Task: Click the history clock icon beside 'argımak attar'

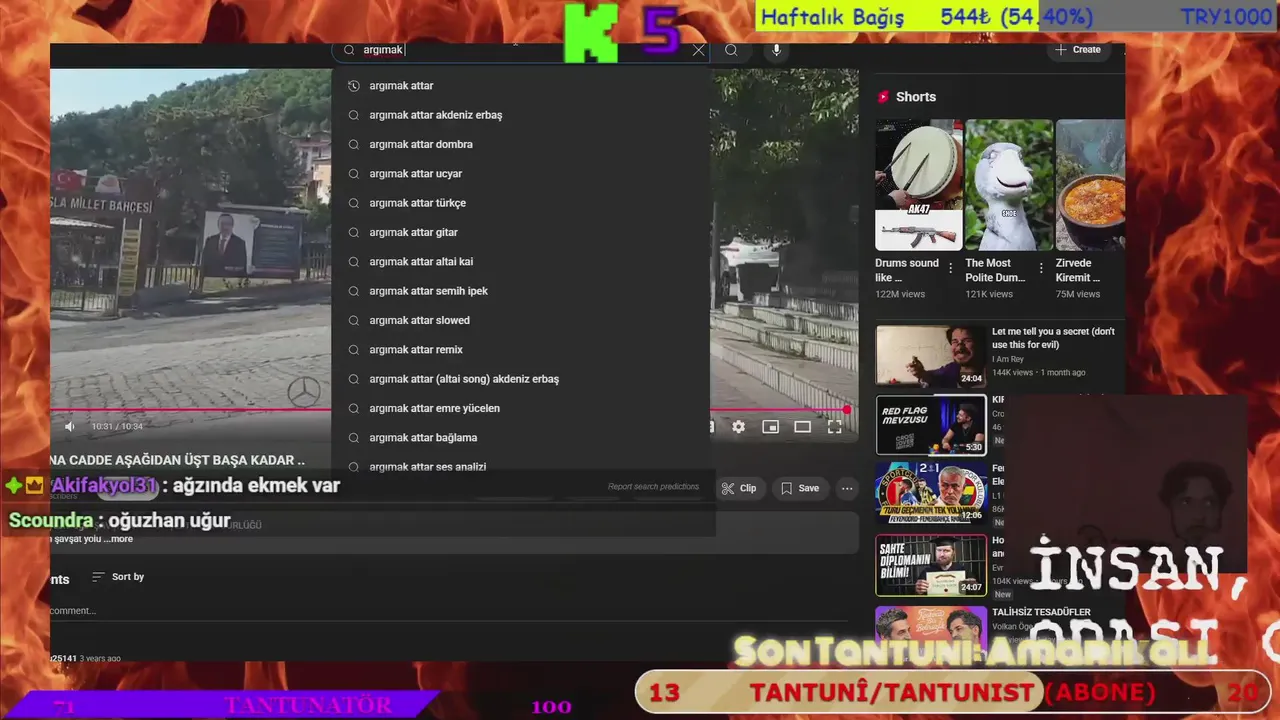Action: pyautogui.click(x=353, y=86)
